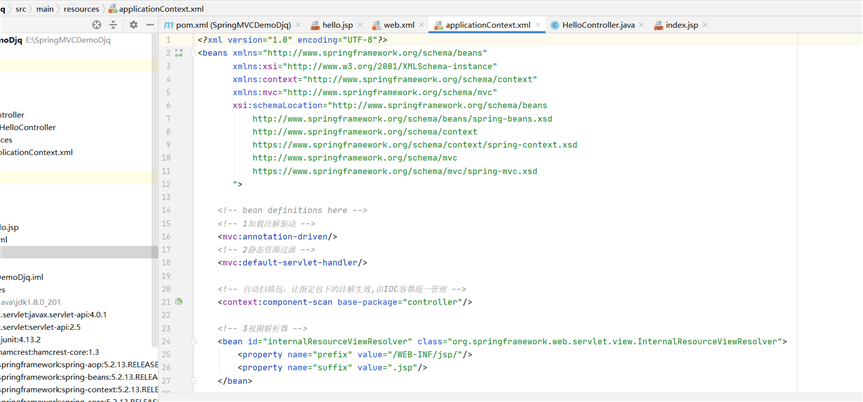Select the spring-context:5.2.13 library entry
This screenshot has height=402, width=863.
pos(79,389)
